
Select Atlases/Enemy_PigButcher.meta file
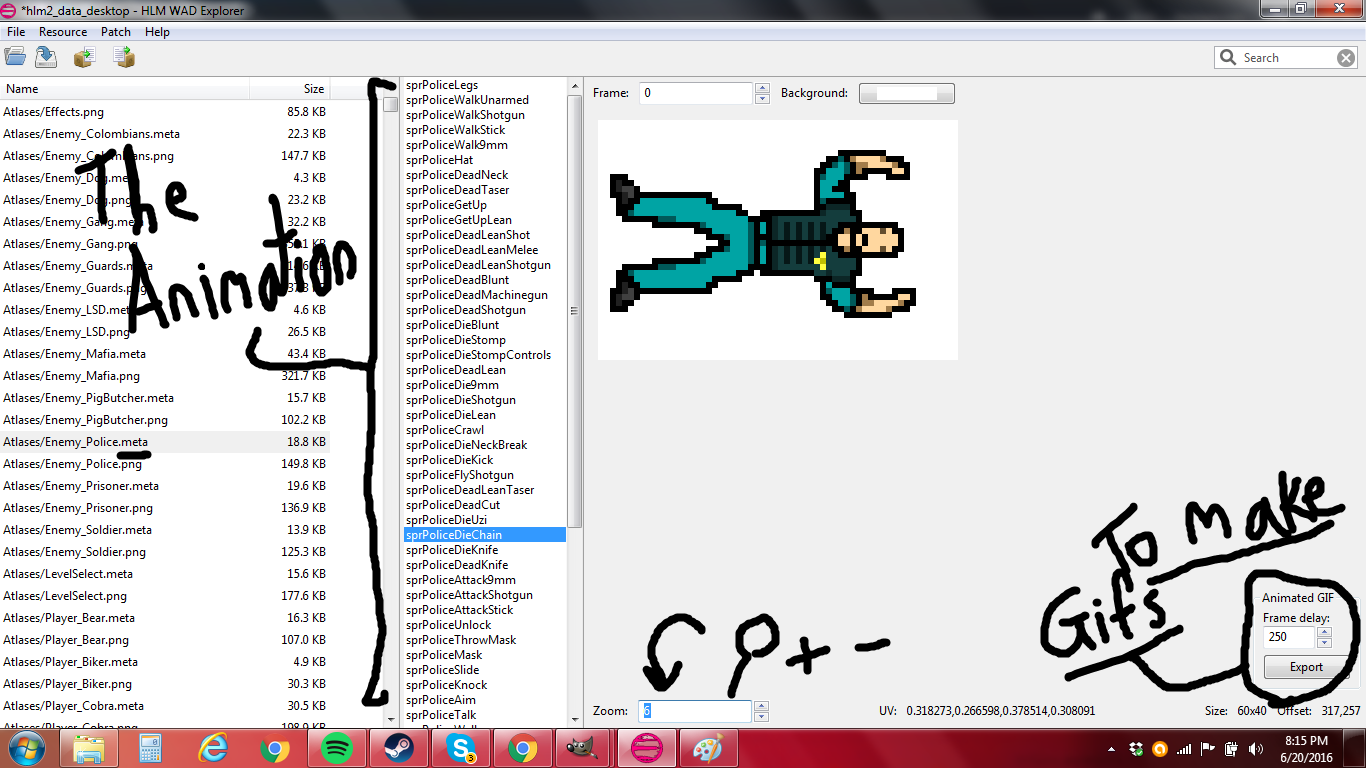click(x=165, y=398)
